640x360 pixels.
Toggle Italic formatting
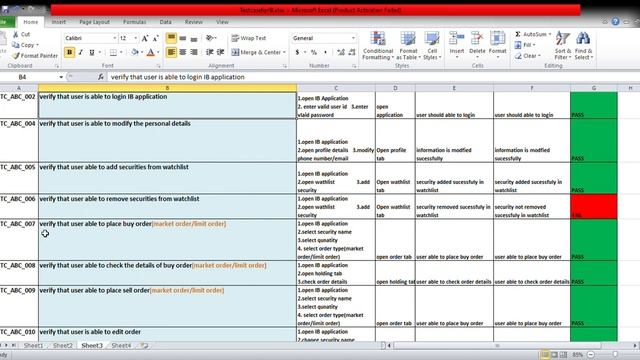81,52
